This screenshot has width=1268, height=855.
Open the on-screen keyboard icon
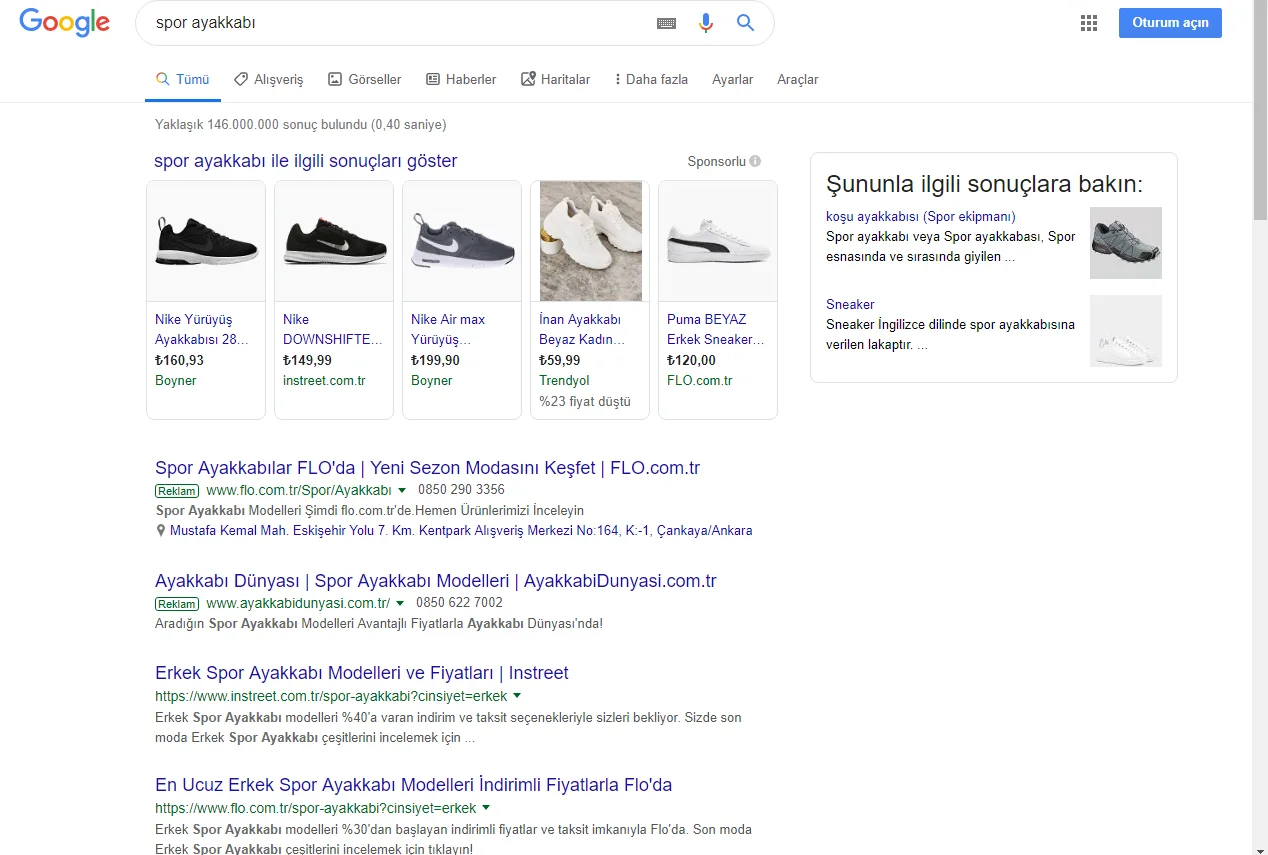click(666, 23)
